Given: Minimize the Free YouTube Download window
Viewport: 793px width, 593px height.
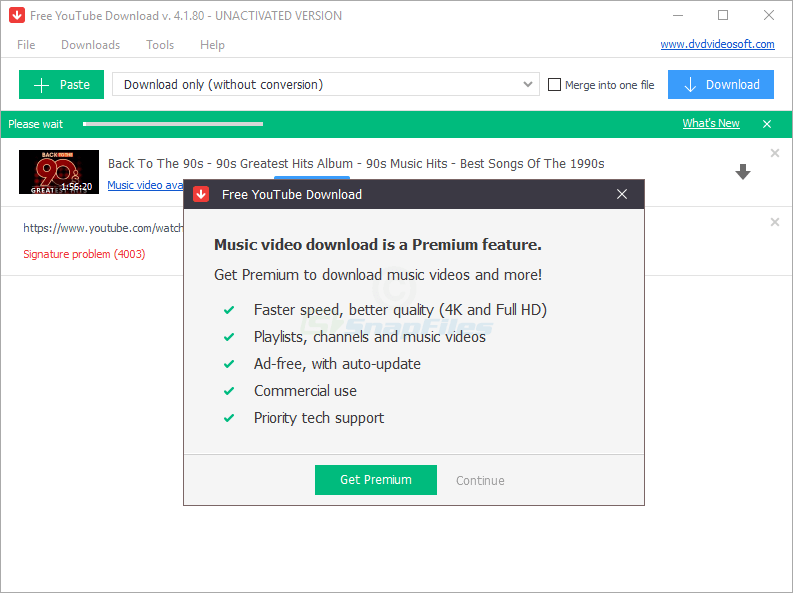Looking at the screenshot, I should (678, 16).
